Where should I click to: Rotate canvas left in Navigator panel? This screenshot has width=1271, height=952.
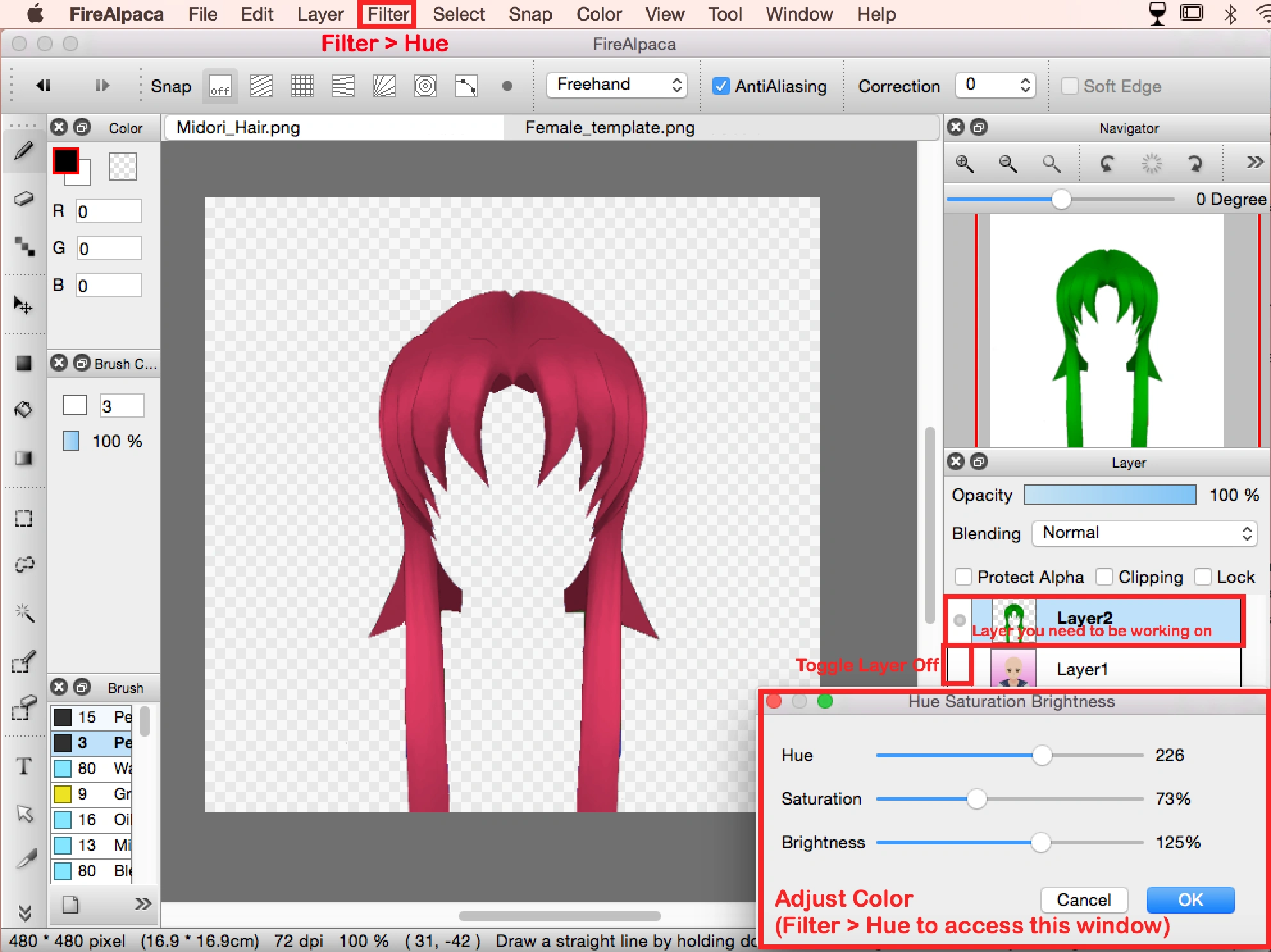tap(1106, 164)
